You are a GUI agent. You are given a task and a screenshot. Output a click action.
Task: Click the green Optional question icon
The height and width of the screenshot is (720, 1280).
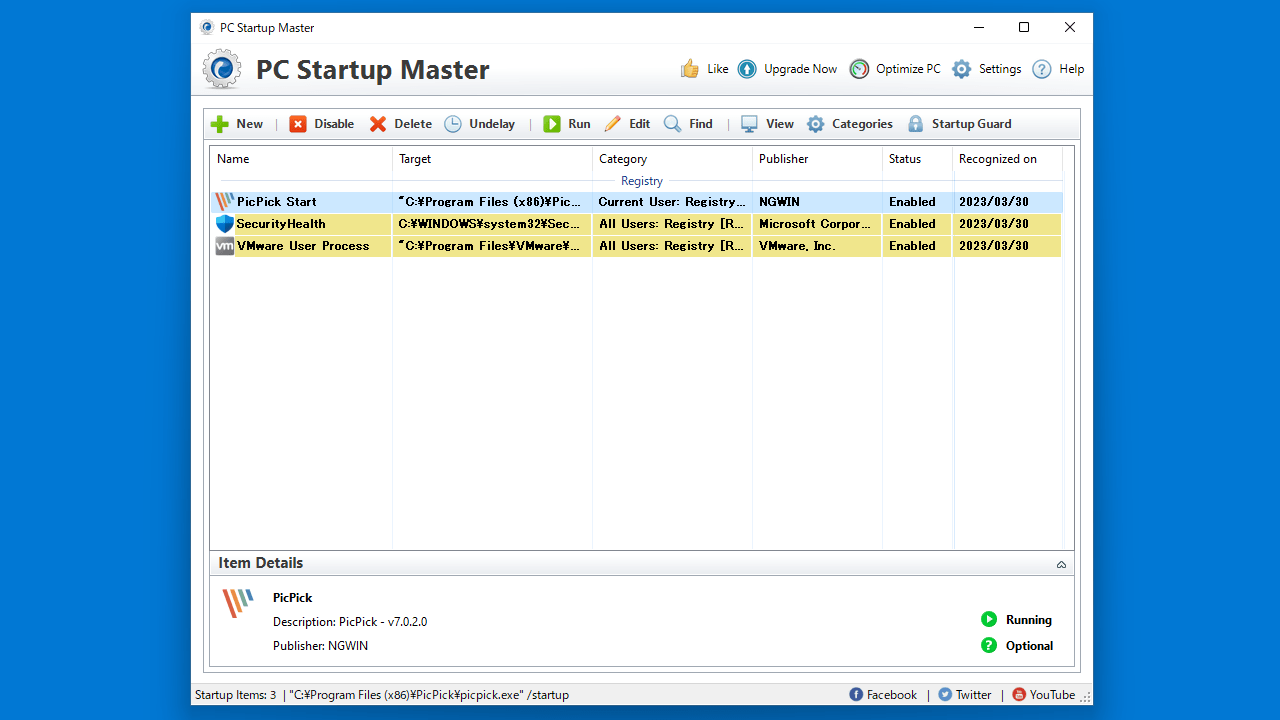click(x=989, y=645)
